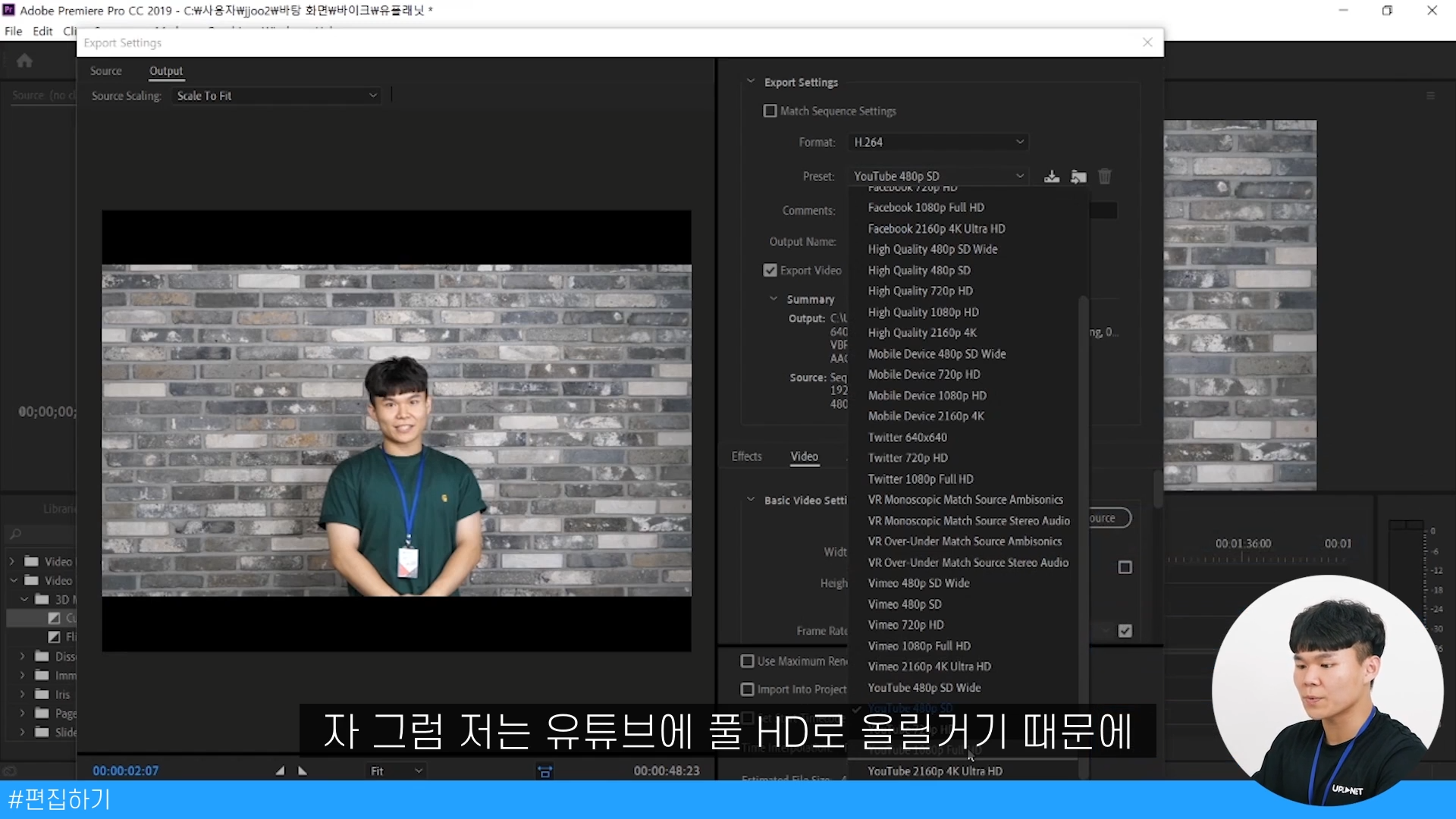Open the program monitor panel menu icon

coord(1430,96)
